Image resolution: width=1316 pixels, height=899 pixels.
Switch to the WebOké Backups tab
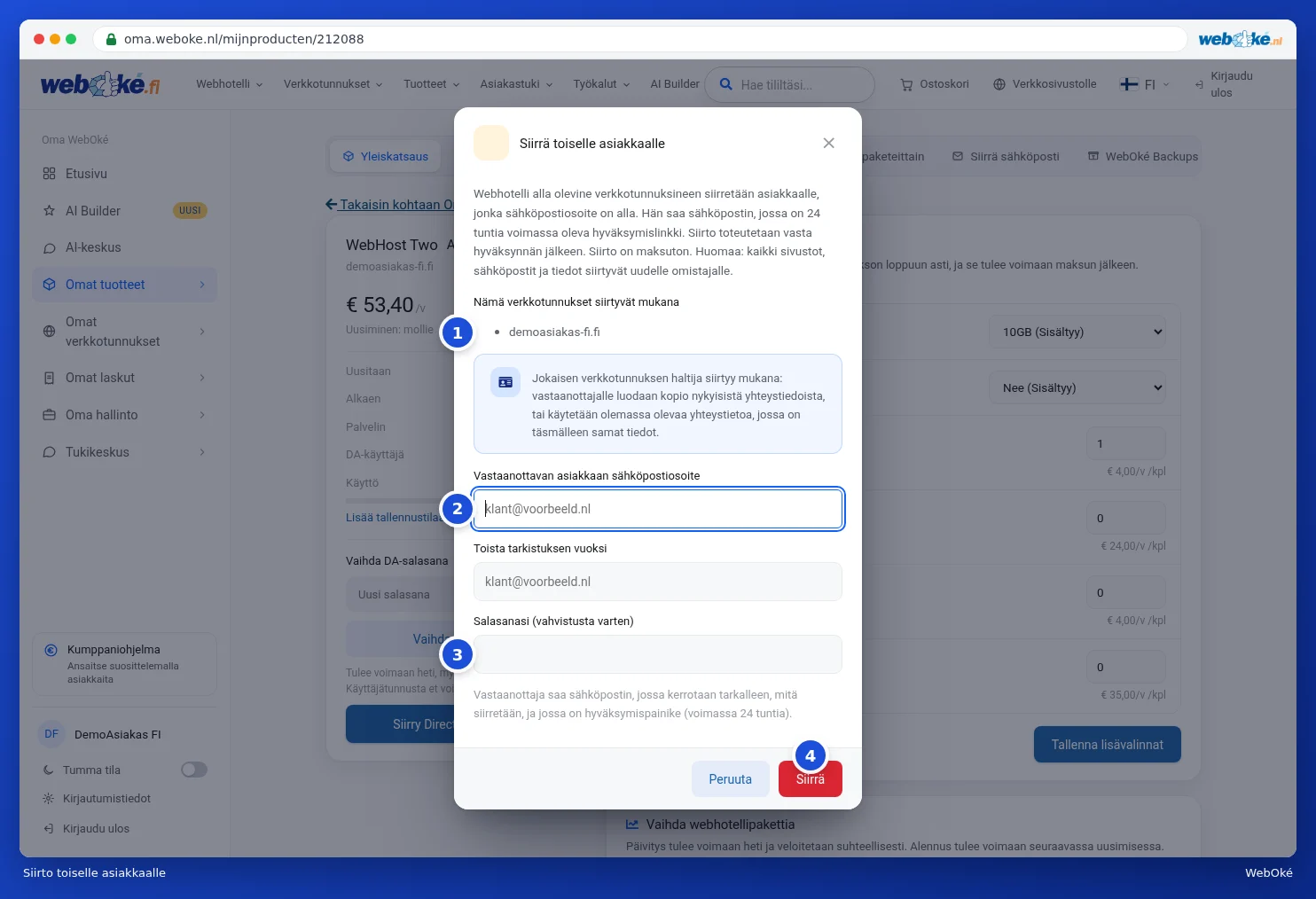pyautogui.click(x=1143, y=156)
